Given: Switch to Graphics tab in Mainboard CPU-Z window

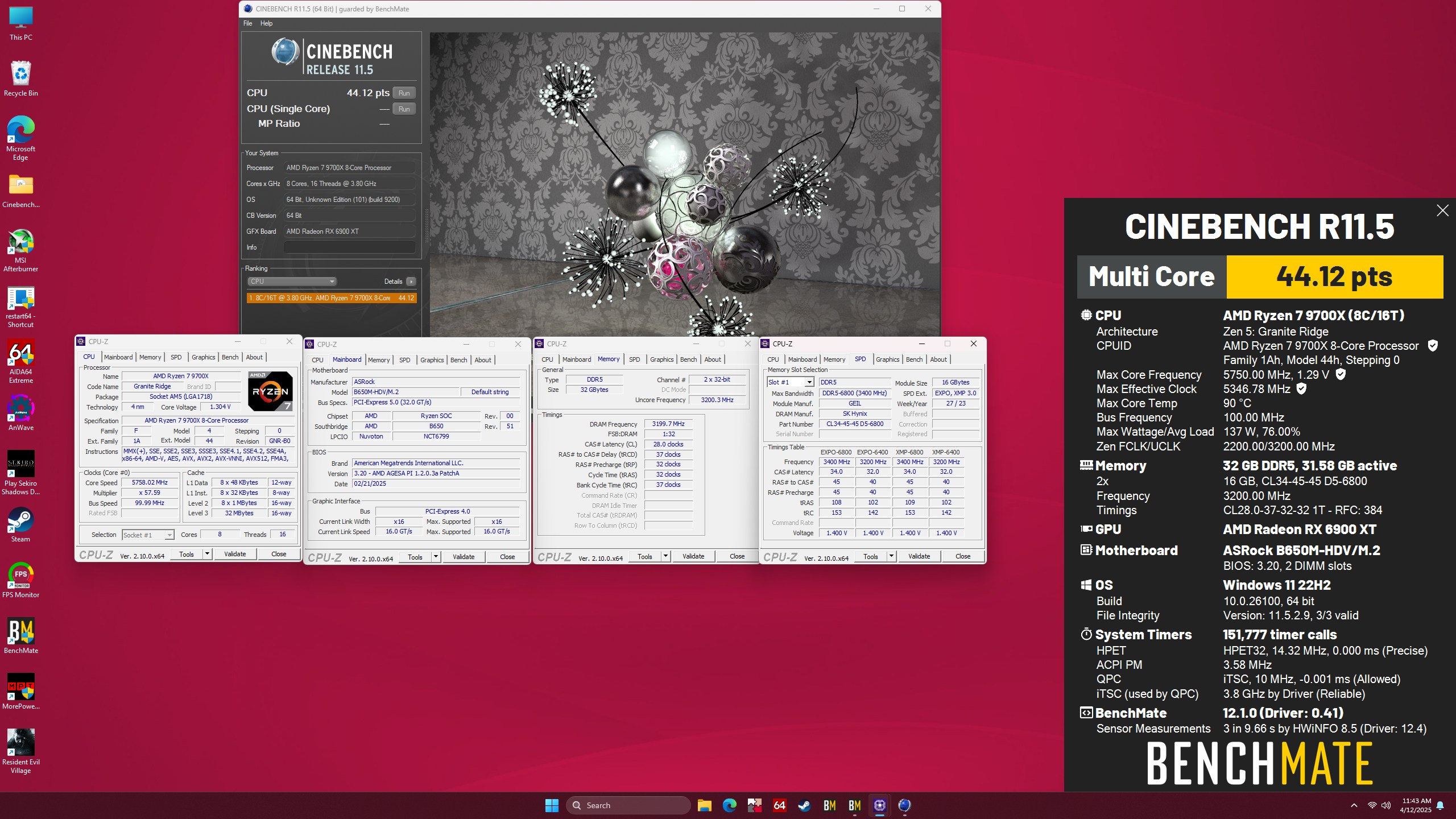Looking at the screenshot, I should tap(432, 360).
